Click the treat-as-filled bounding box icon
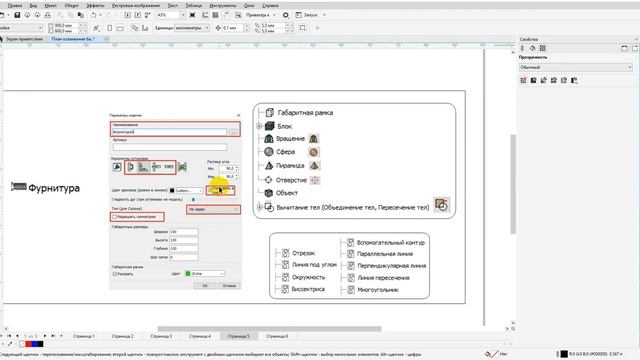The height and width of the screenshot is (360, 640). pyautogui.click(x=302, y=28)
